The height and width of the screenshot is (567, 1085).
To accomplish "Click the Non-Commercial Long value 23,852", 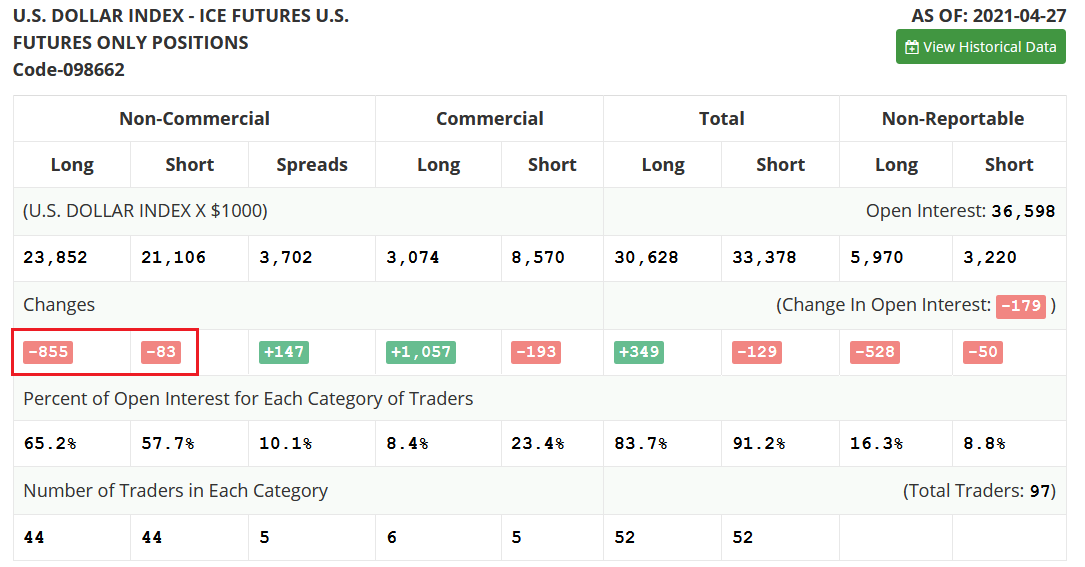I will tap(55, 257).
